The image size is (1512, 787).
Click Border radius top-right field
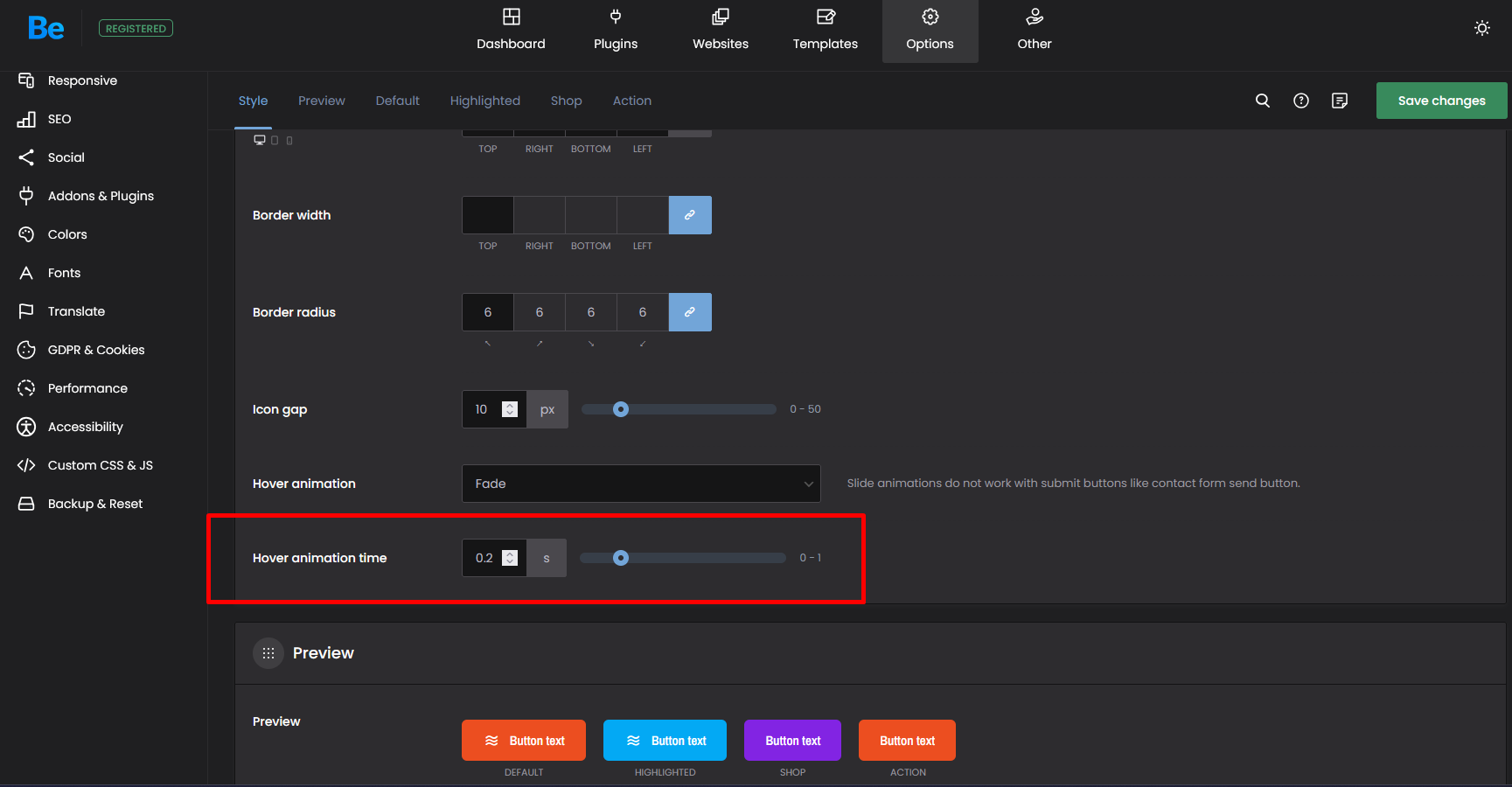[x=540, y=312]
